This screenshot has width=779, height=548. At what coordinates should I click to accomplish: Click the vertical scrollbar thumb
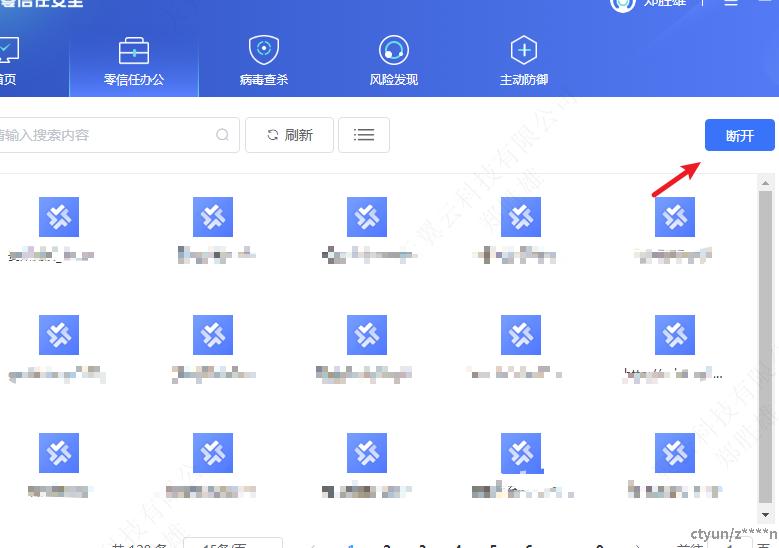pyautogui.click(x=765, y=347)
